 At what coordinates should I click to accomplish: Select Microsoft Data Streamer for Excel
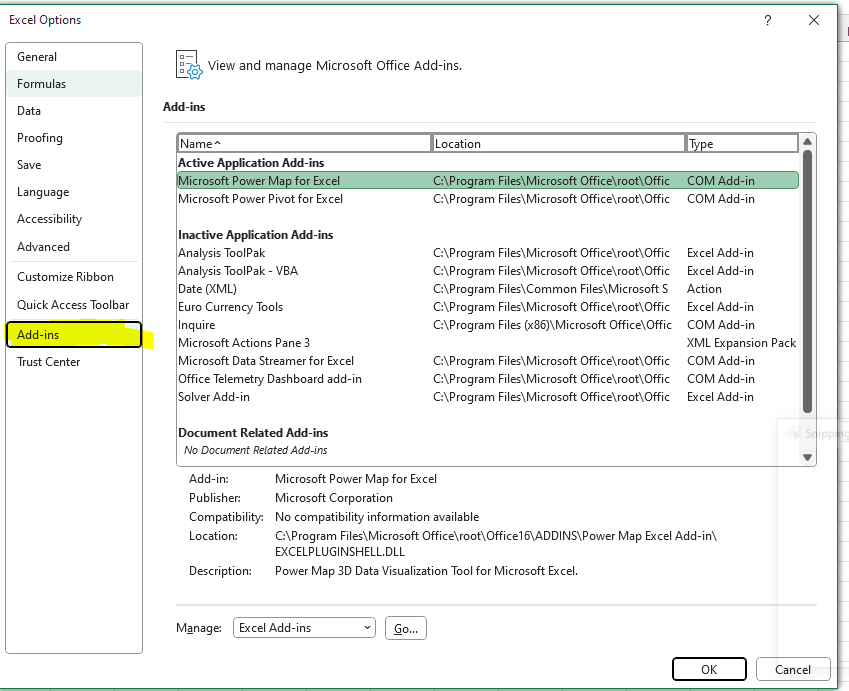488,361
